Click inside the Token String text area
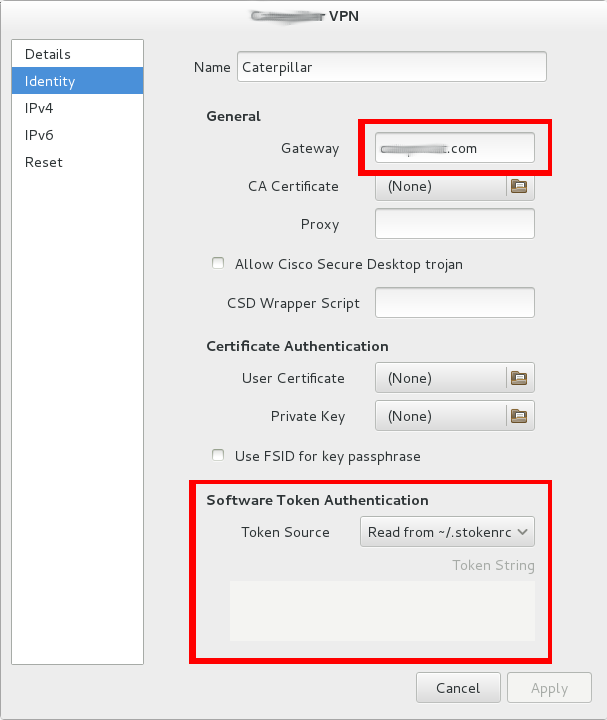 pyautogui.click(x=382, y=611)
